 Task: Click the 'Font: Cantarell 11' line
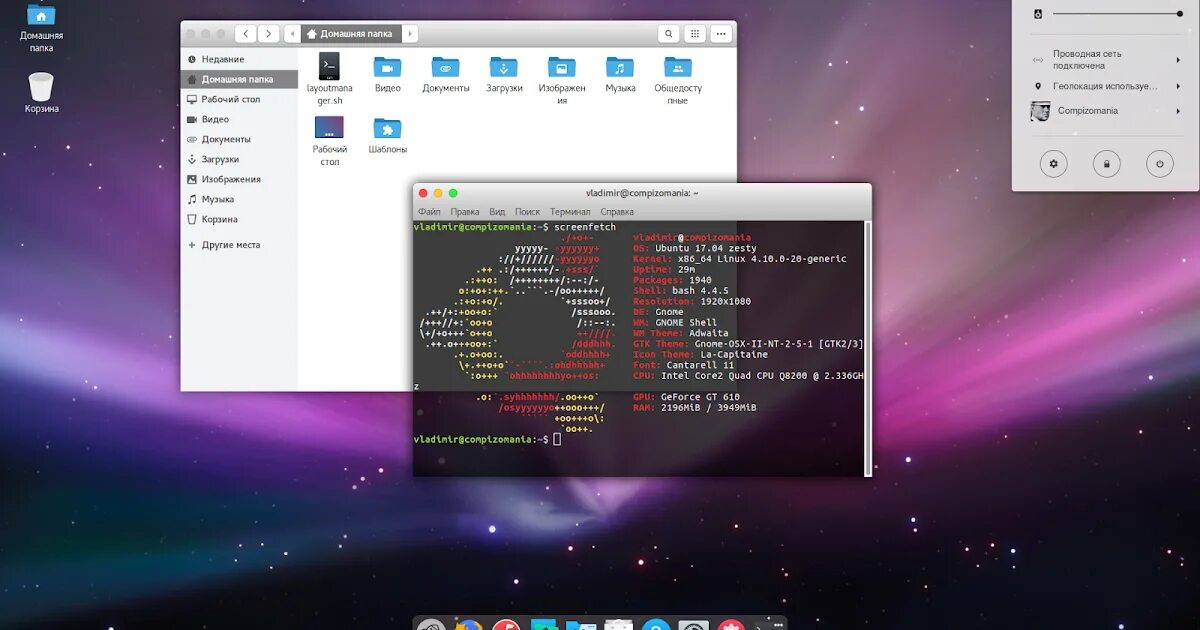pos(684,365)
